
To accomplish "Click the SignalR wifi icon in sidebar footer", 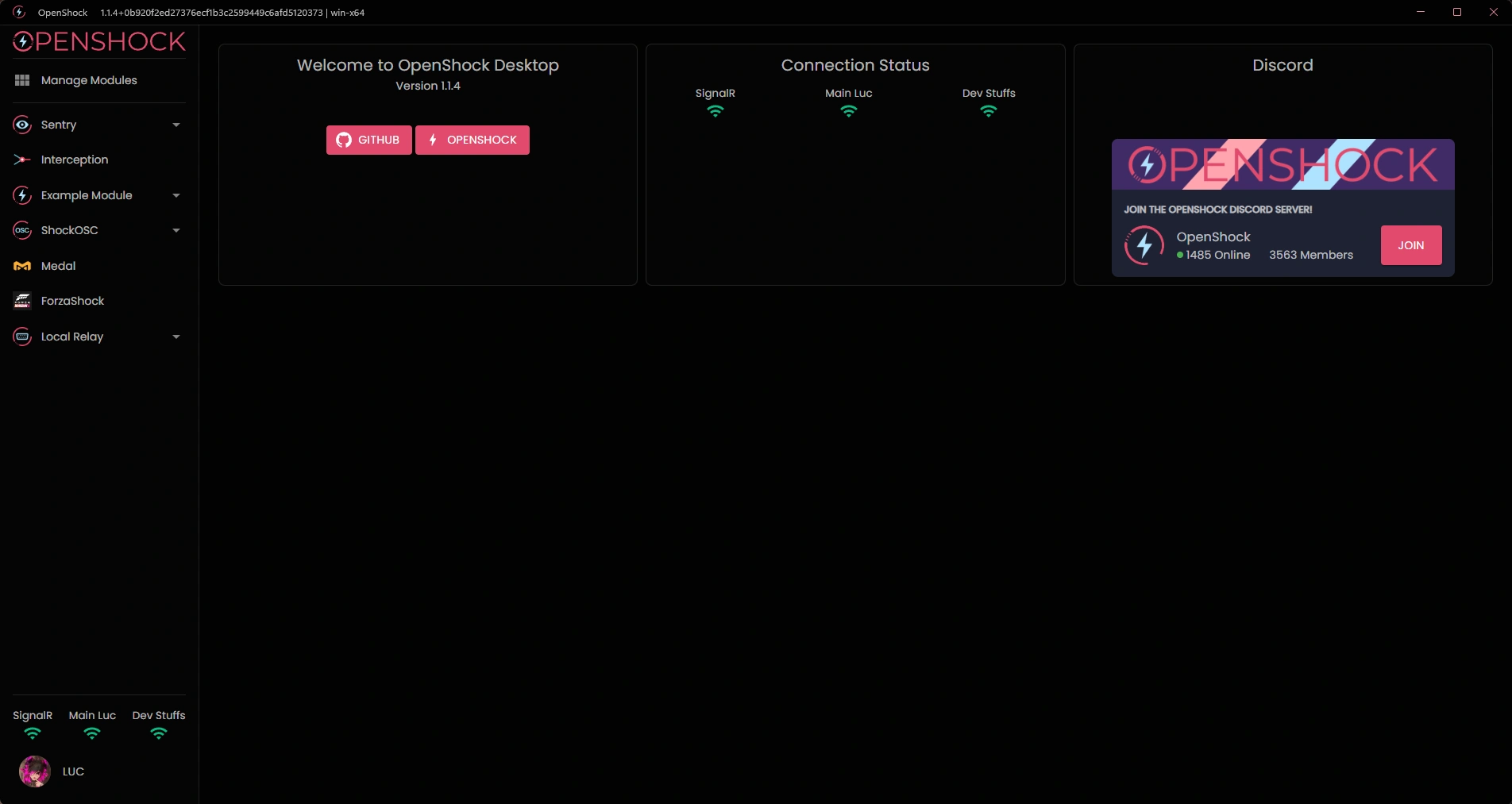I will tap(33, 733).
